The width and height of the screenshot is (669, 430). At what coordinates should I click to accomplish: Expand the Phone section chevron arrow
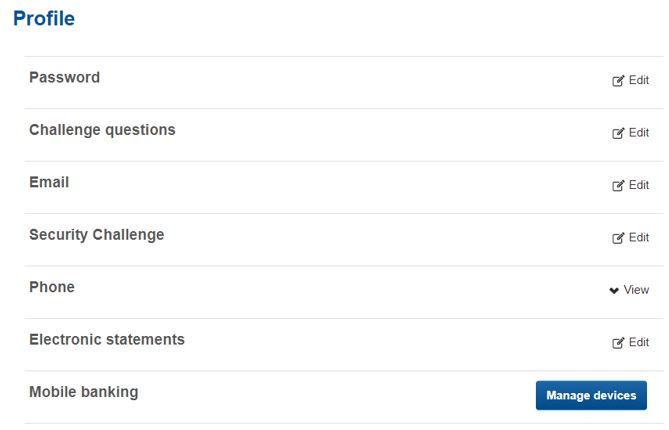pos(614,291)
